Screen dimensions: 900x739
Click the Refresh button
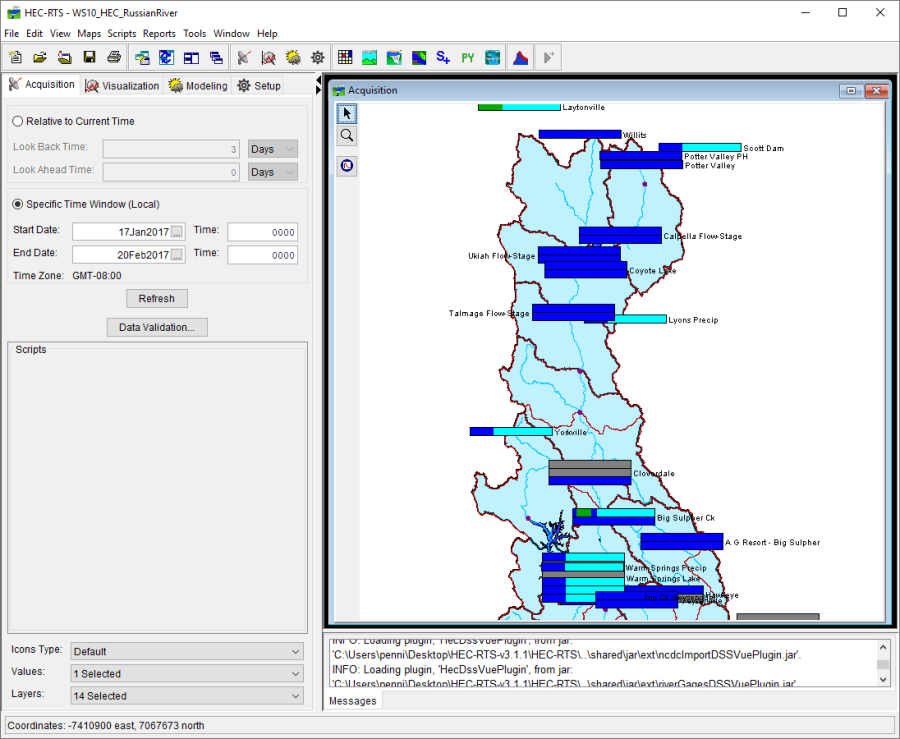(157, 298)
